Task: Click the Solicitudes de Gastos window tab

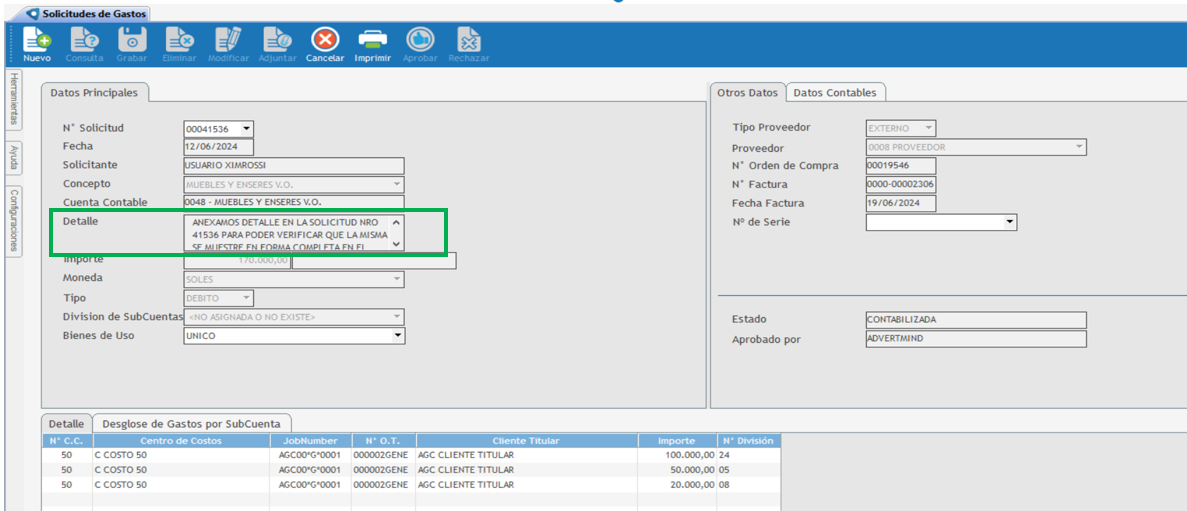Action: pos(86,14)
